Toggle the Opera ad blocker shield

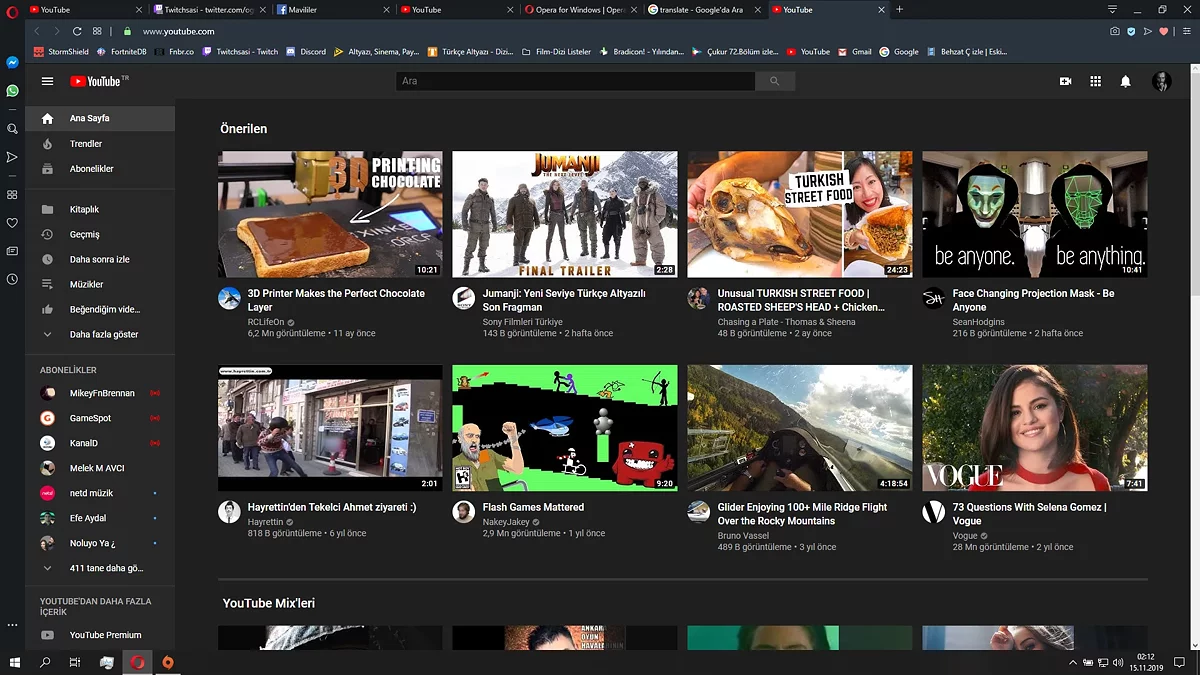(x=1131, y=32)
